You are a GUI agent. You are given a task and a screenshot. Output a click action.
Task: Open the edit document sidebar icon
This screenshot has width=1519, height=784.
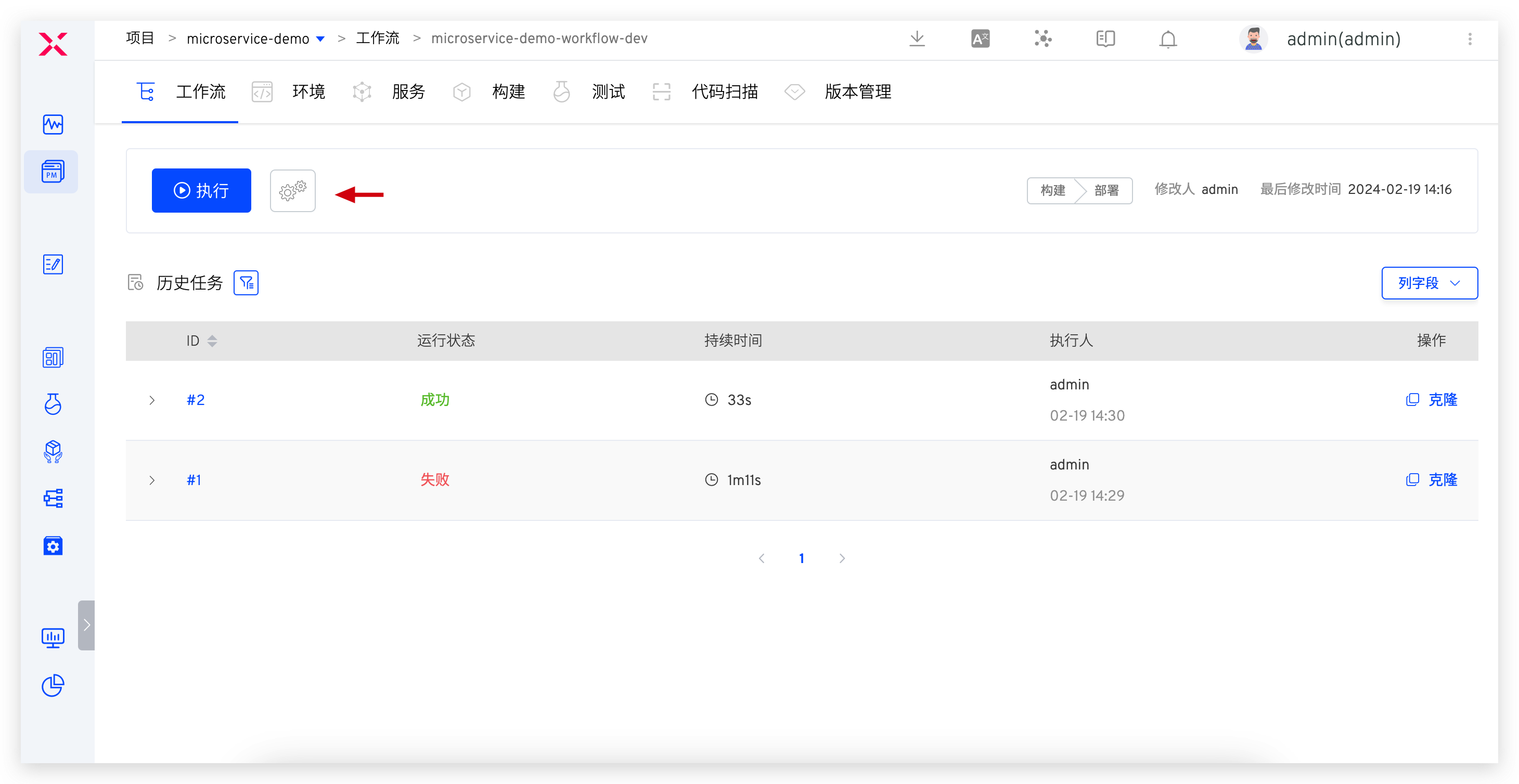pyautogui.click(x=53, y=265)
